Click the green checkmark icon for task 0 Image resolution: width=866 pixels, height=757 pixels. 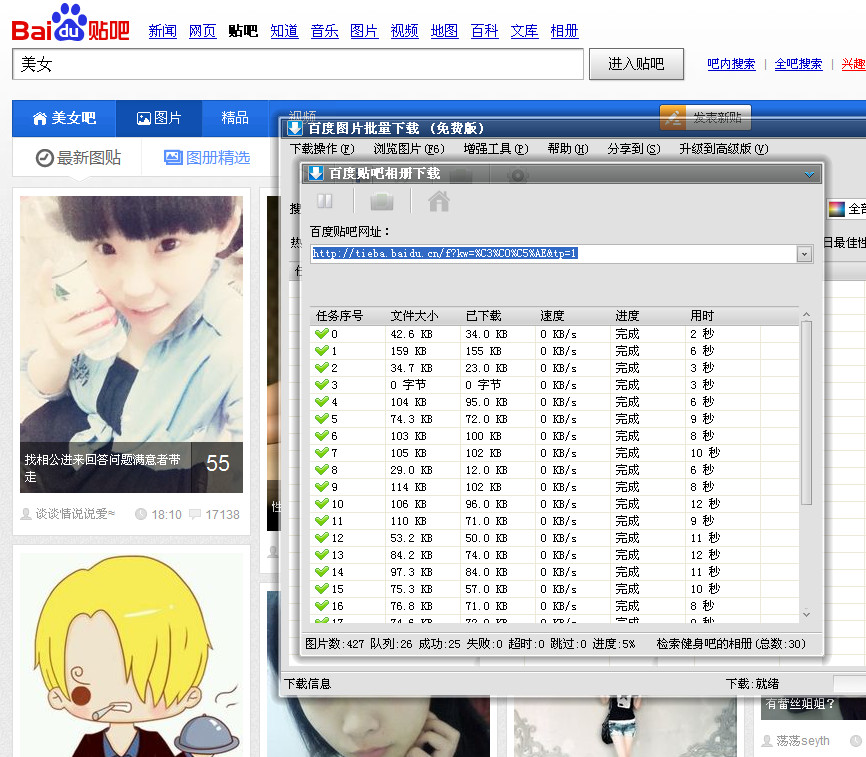[322, 334]
